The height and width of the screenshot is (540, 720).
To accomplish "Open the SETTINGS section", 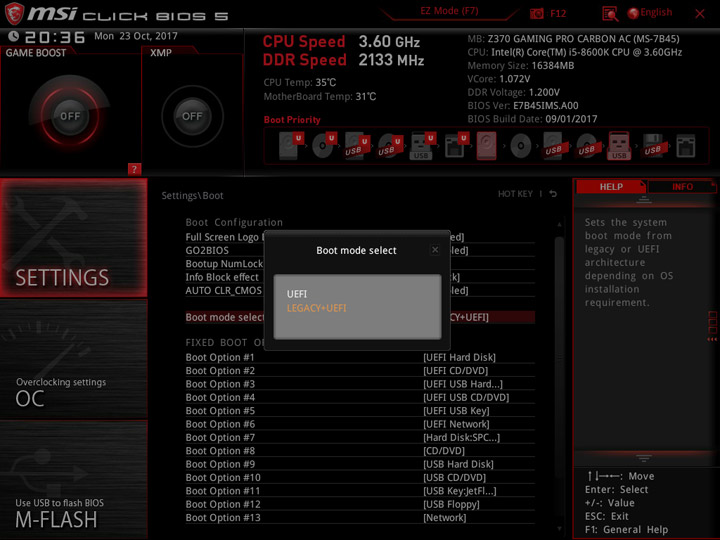I will [x=73, y=237].
